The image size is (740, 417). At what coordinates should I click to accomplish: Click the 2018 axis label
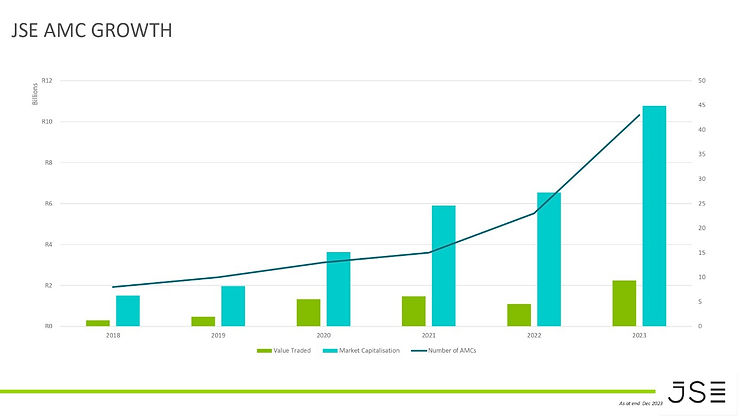[113, 335]
